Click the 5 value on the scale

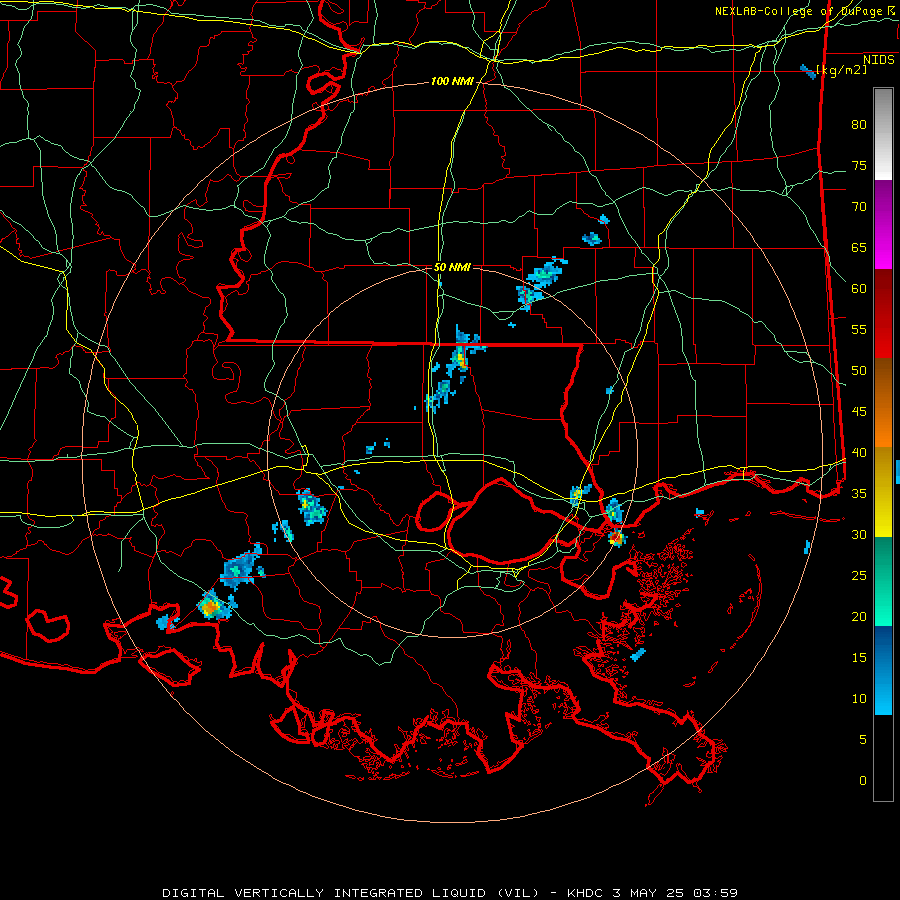pyautogui.click(x=863, y=739)
